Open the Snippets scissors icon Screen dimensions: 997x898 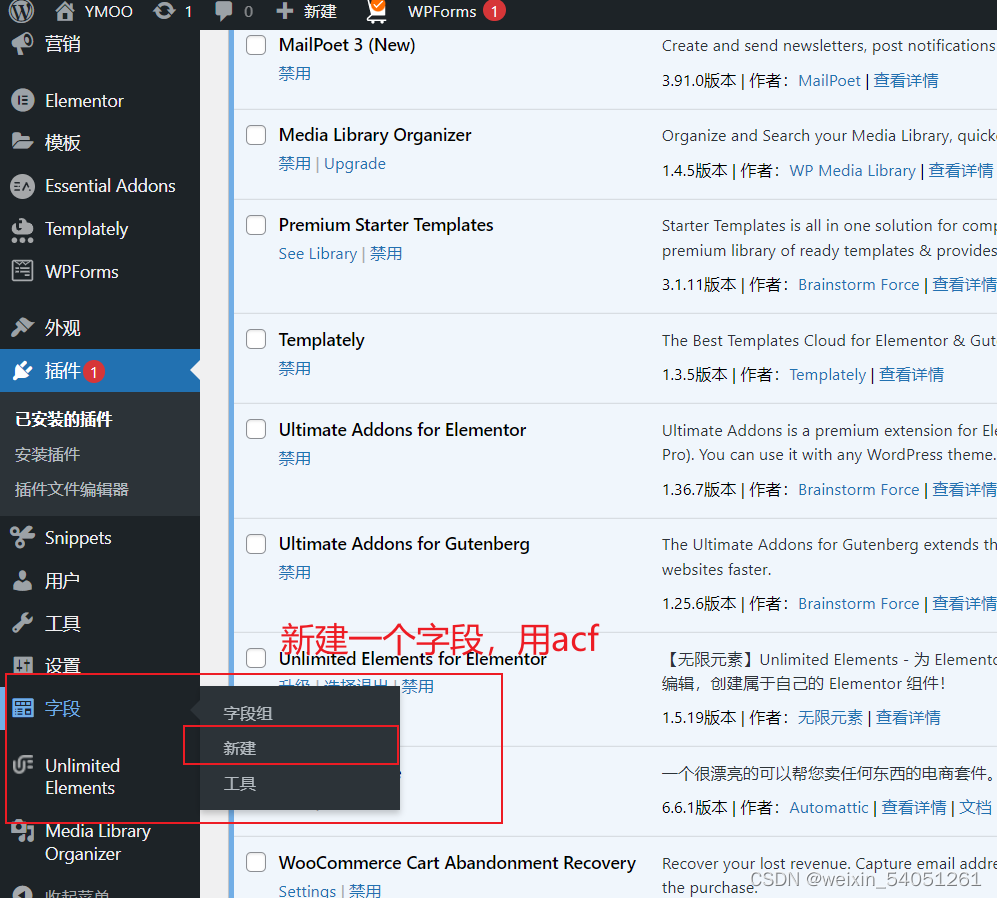click(x=22, y=537)
